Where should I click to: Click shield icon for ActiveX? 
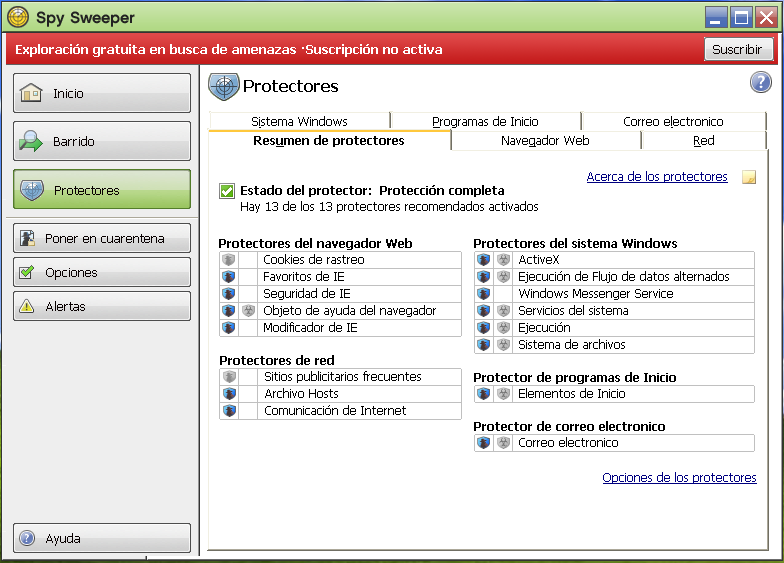coord(484,260)
